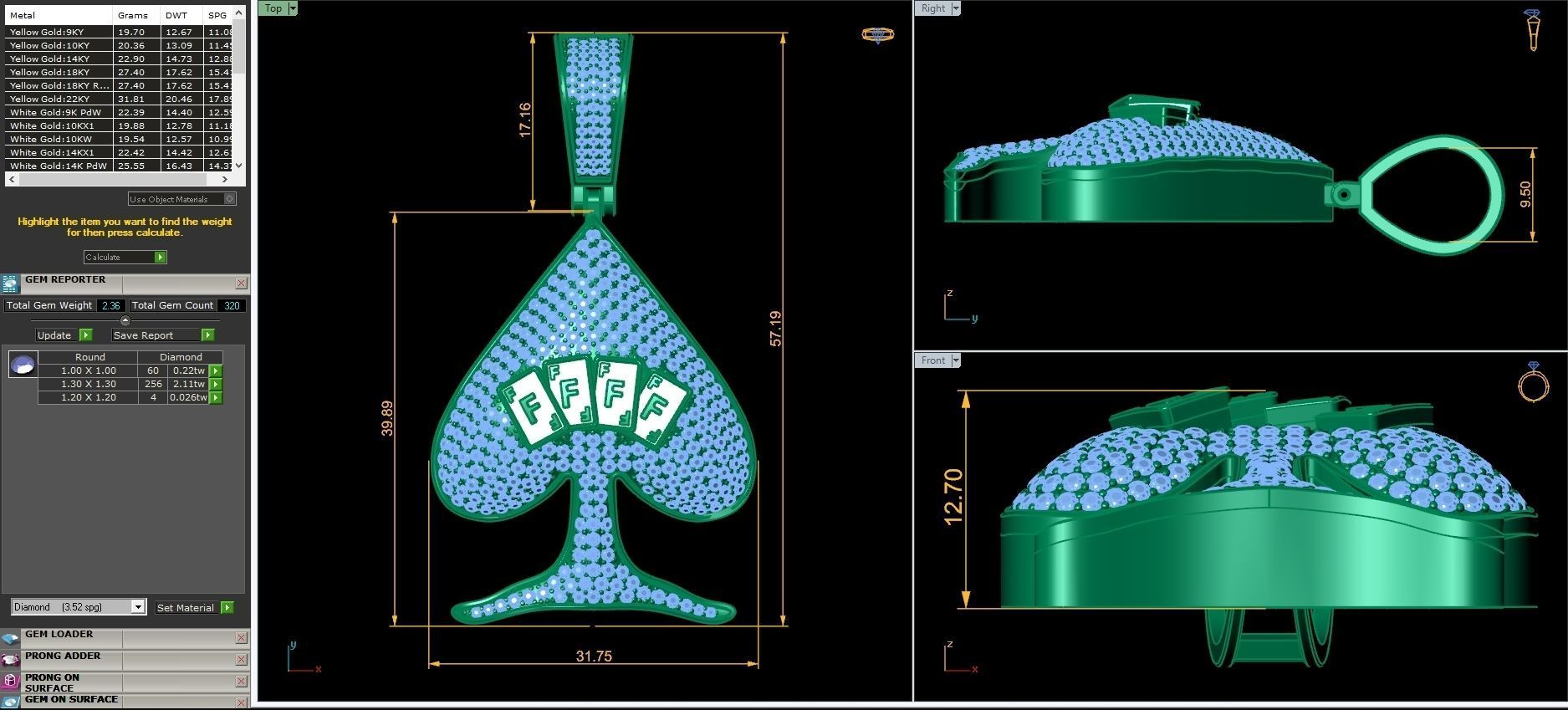Click the Gem On Surface panel icon
1568x710 pixels.
(x=10, y=702)
